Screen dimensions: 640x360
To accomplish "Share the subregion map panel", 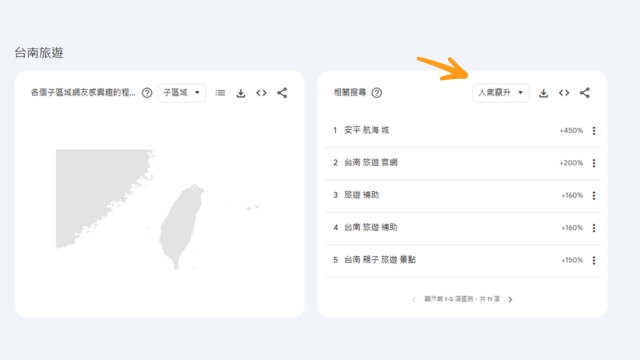I will click(282, 93).
